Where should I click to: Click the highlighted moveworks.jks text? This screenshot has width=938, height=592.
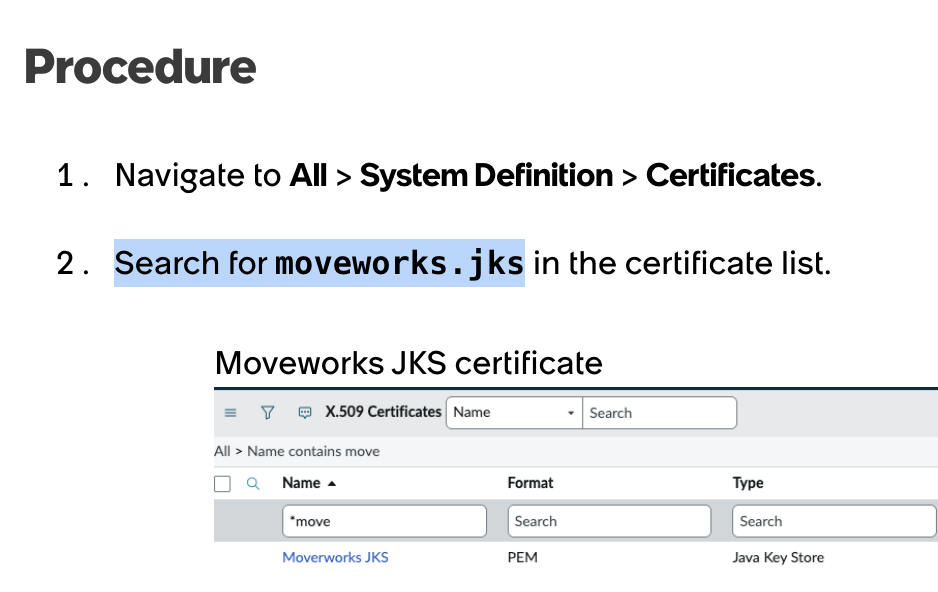tap(399, 263)
